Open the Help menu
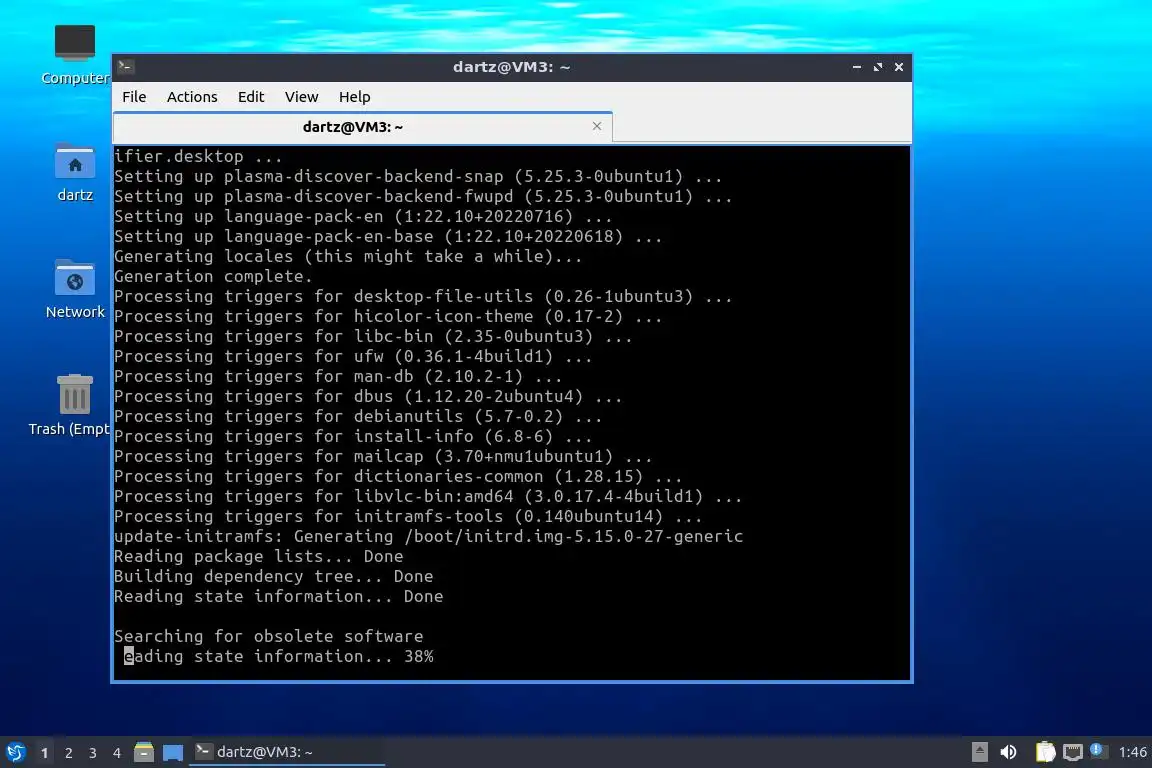Screen dimensions: 1152x768 [354, 97]
